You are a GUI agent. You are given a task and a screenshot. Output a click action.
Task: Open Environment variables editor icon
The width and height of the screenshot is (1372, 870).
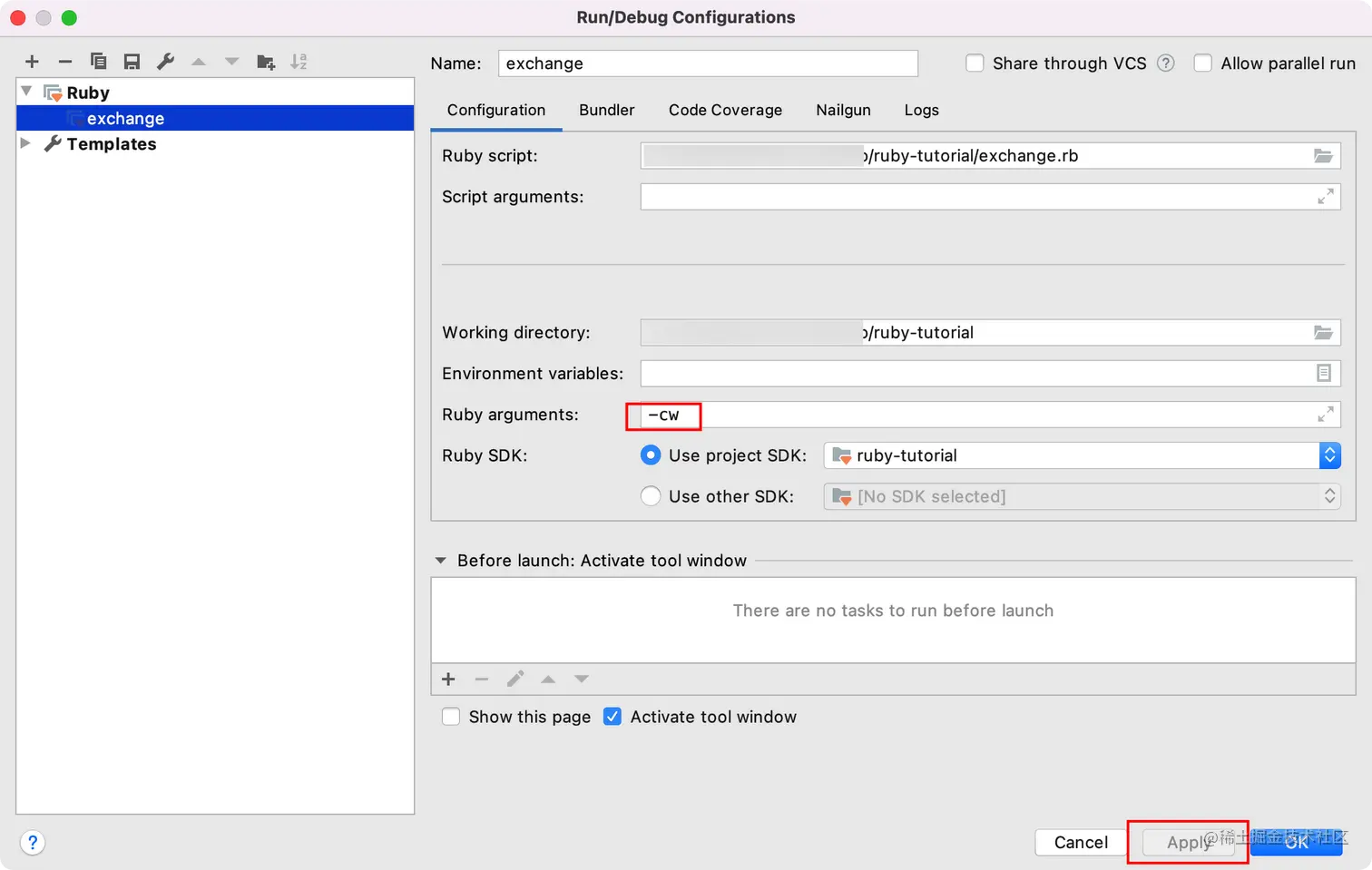tap(1324, 373)
